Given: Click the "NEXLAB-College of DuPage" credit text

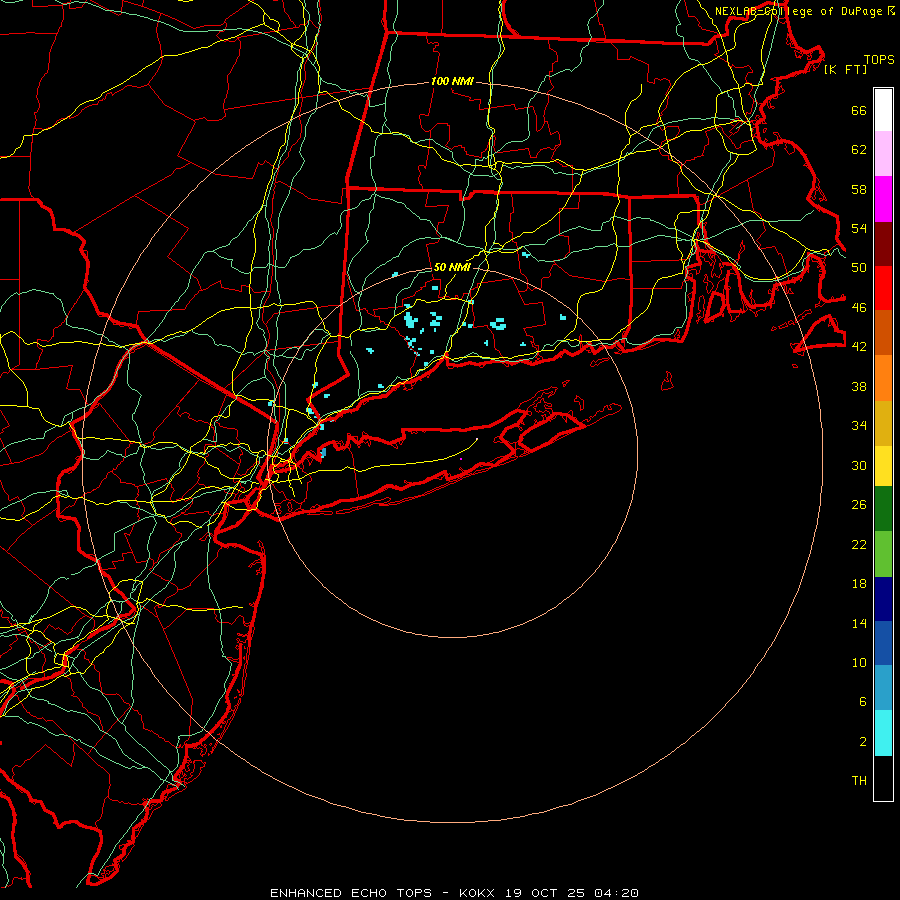Looking at the screenshot, I should coord(799,11).
